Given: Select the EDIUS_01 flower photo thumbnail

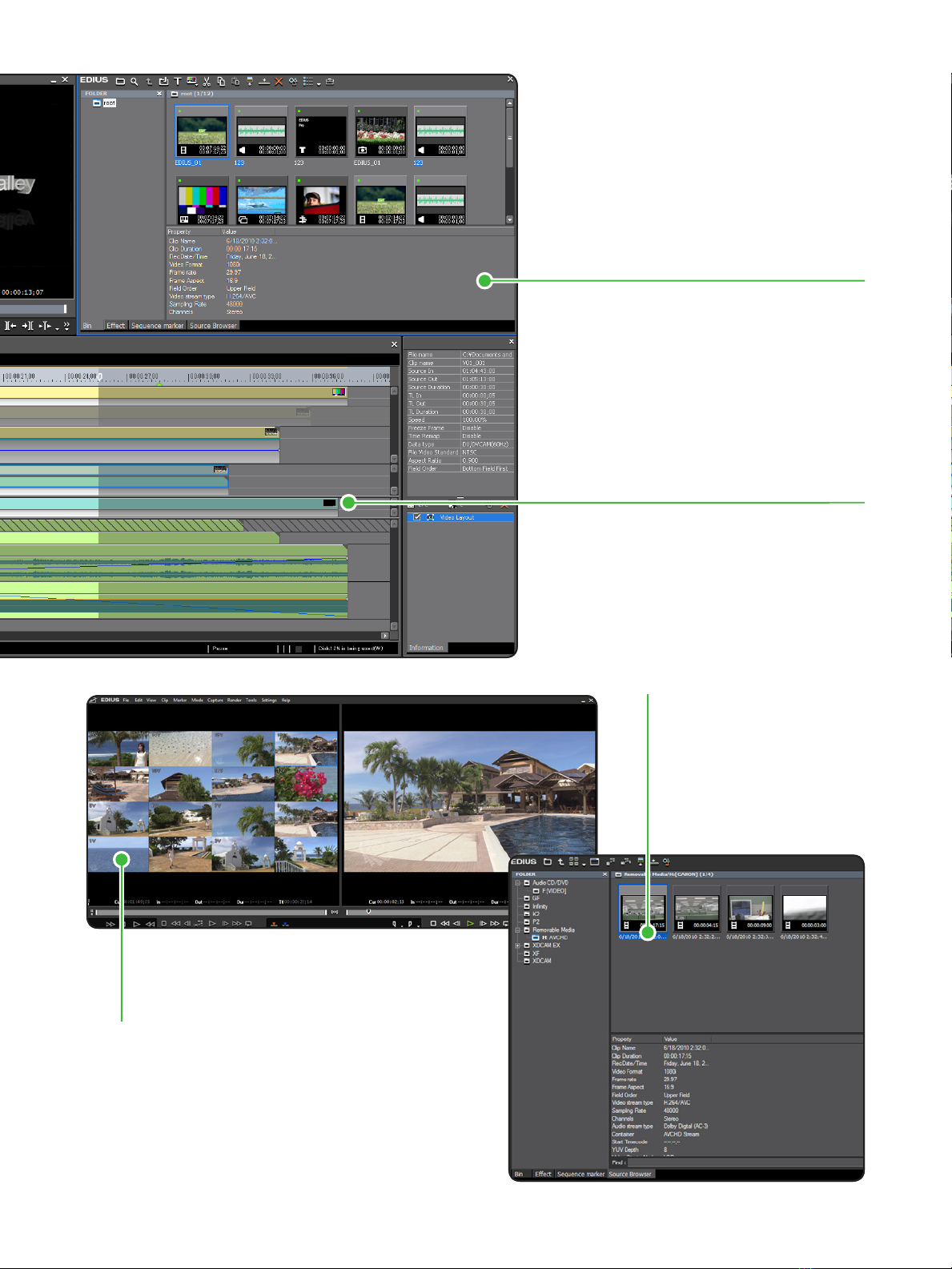Looking at the screenshot, I should point(380,131).
